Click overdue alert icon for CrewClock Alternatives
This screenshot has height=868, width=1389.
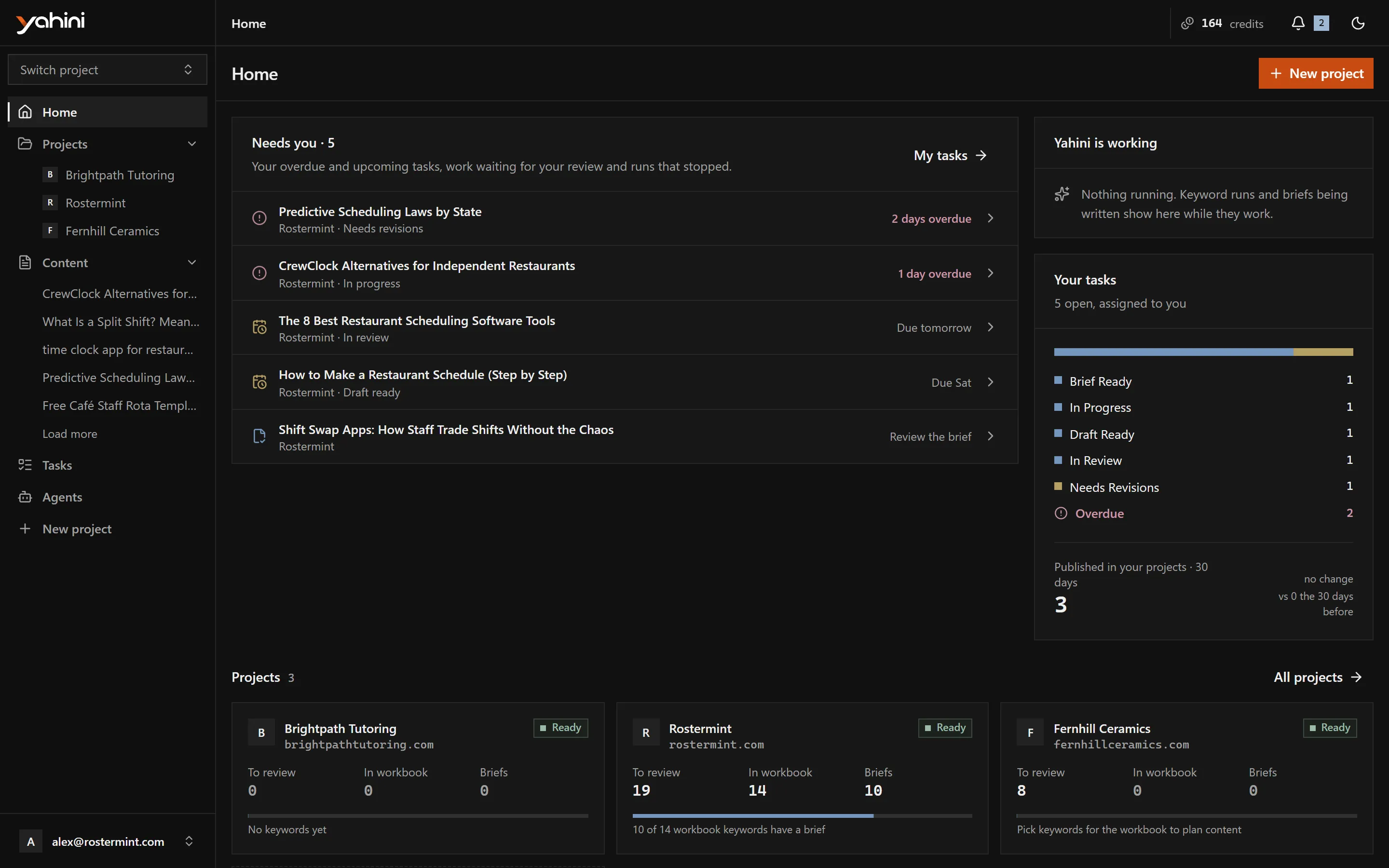coord(259,272)
